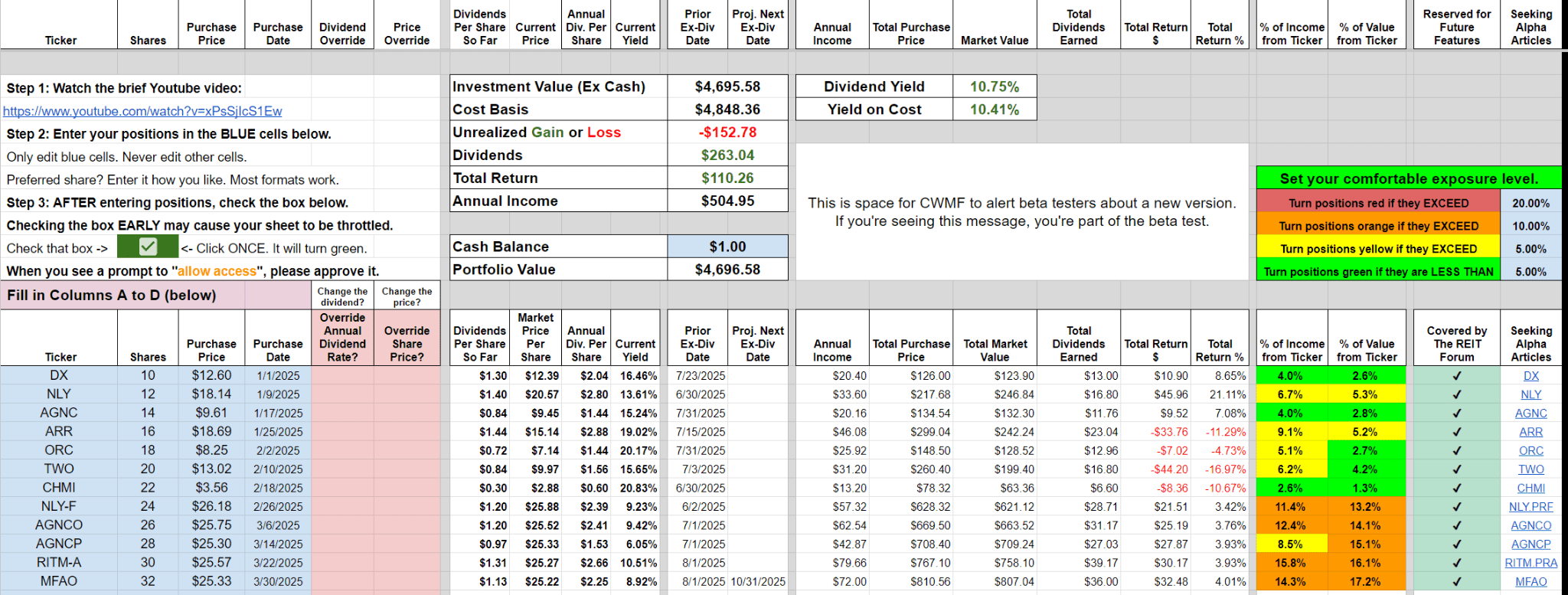The image size is (1568, 595).
Task: Click the yellow "Turn positions yellow if they EXCEED" cell
Action: click(1377, 249)
